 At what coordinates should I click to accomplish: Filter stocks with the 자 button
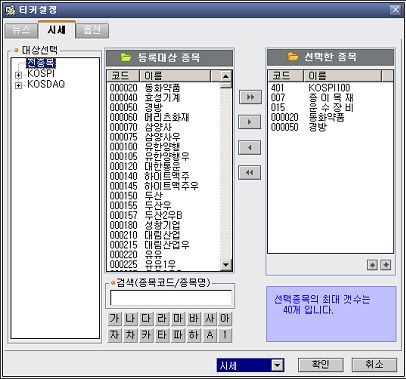tap(114, 335)
